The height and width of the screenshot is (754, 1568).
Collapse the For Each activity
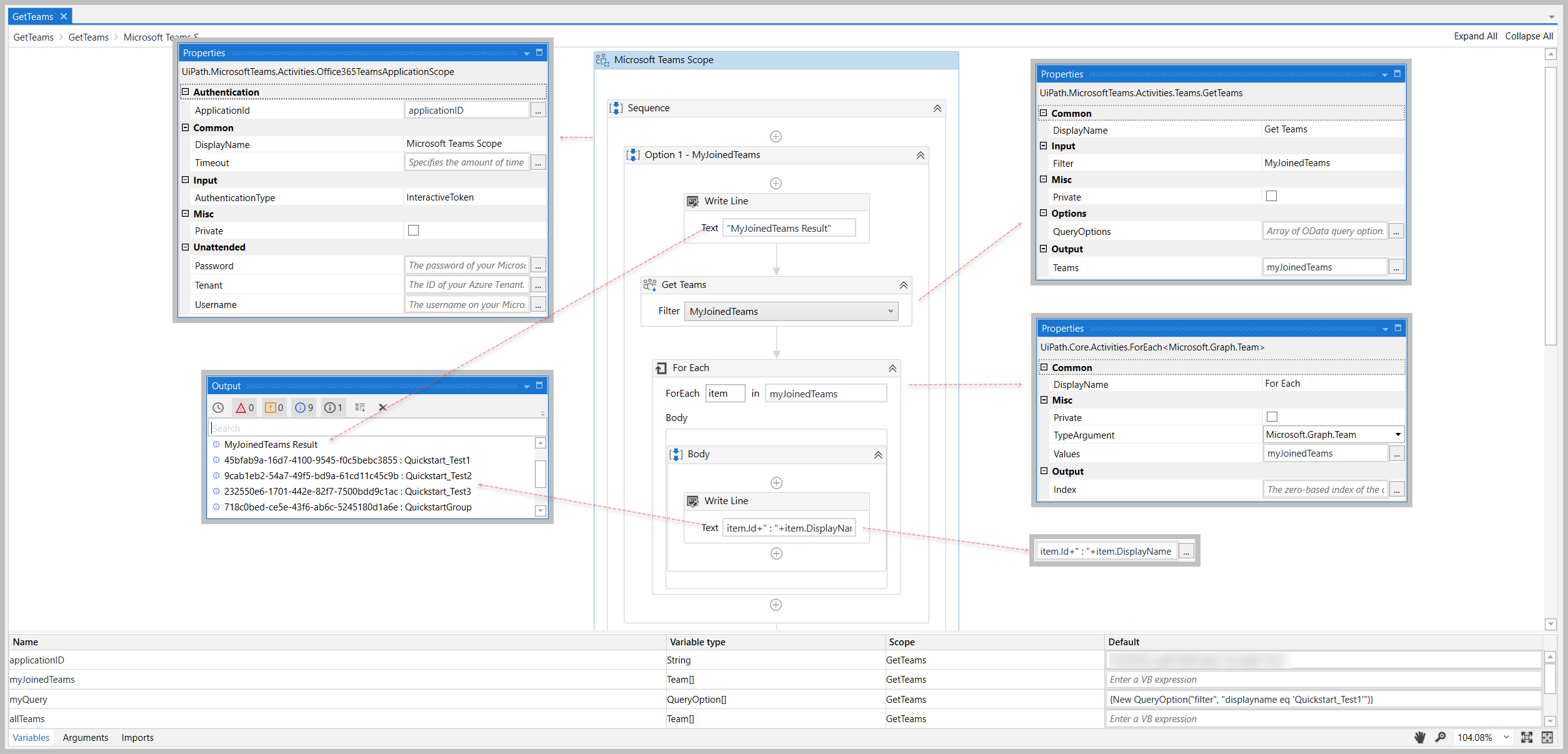pyautogui.click(x=892, y=369)
